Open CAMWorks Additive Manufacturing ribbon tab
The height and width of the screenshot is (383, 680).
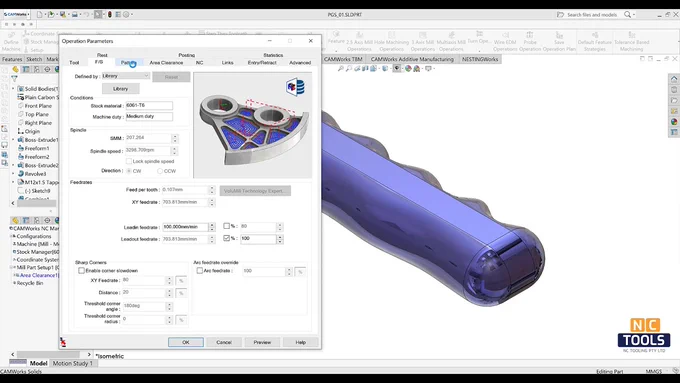[412, 59]
